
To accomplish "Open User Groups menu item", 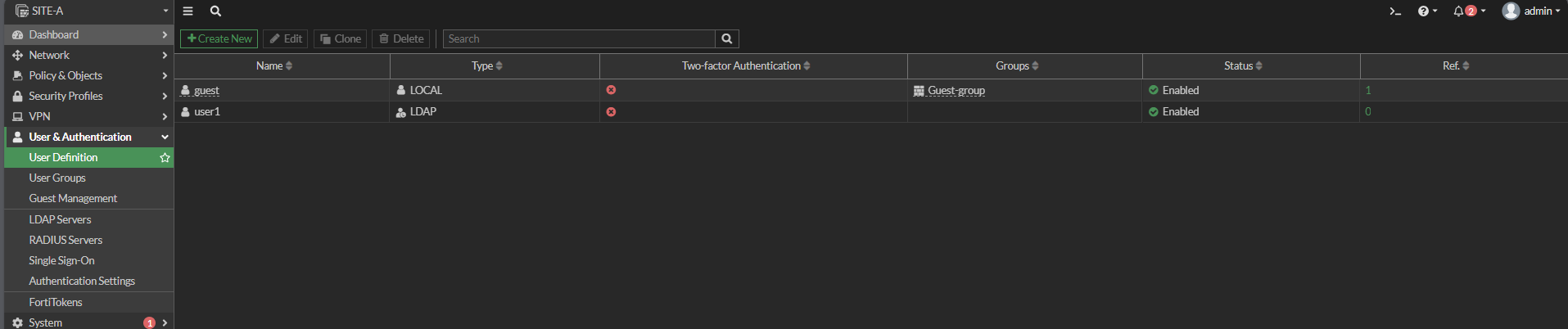I will pyautogui.click(x=57, y=178).
